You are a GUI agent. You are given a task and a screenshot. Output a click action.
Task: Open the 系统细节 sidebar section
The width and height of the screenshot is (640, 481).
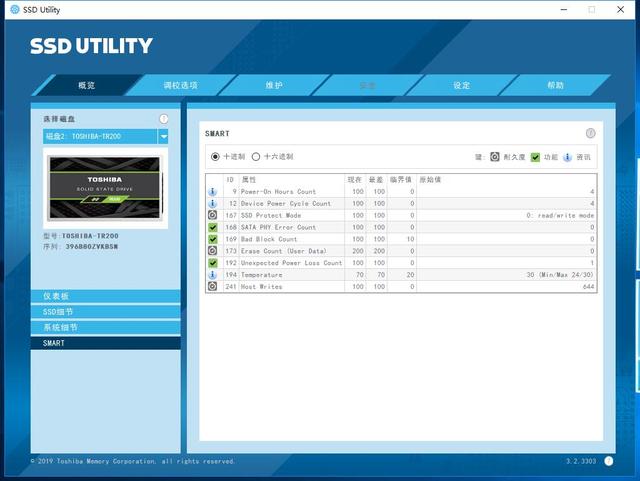coord(105,327)
